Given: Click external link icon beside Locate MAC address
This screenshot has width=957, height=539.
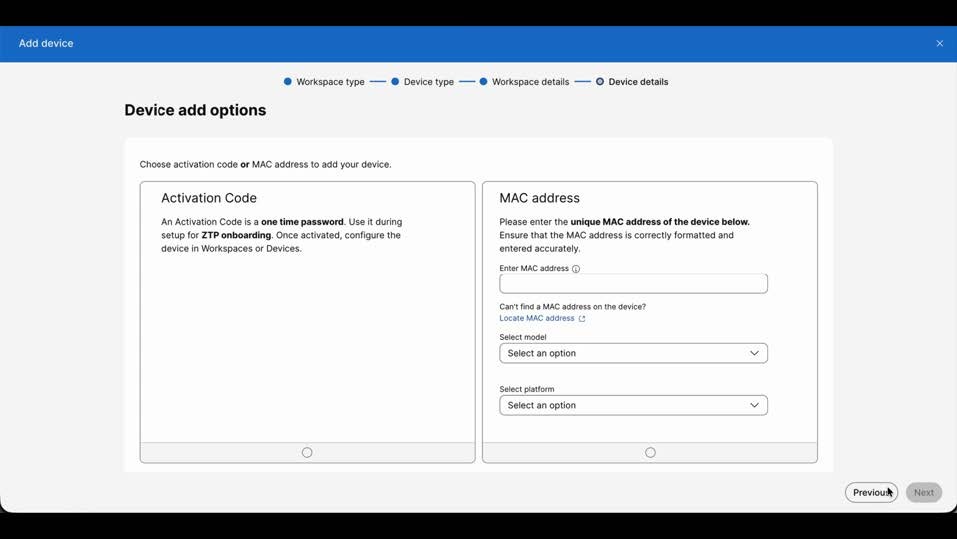Looking at the screenshot, I should [582, 319].
